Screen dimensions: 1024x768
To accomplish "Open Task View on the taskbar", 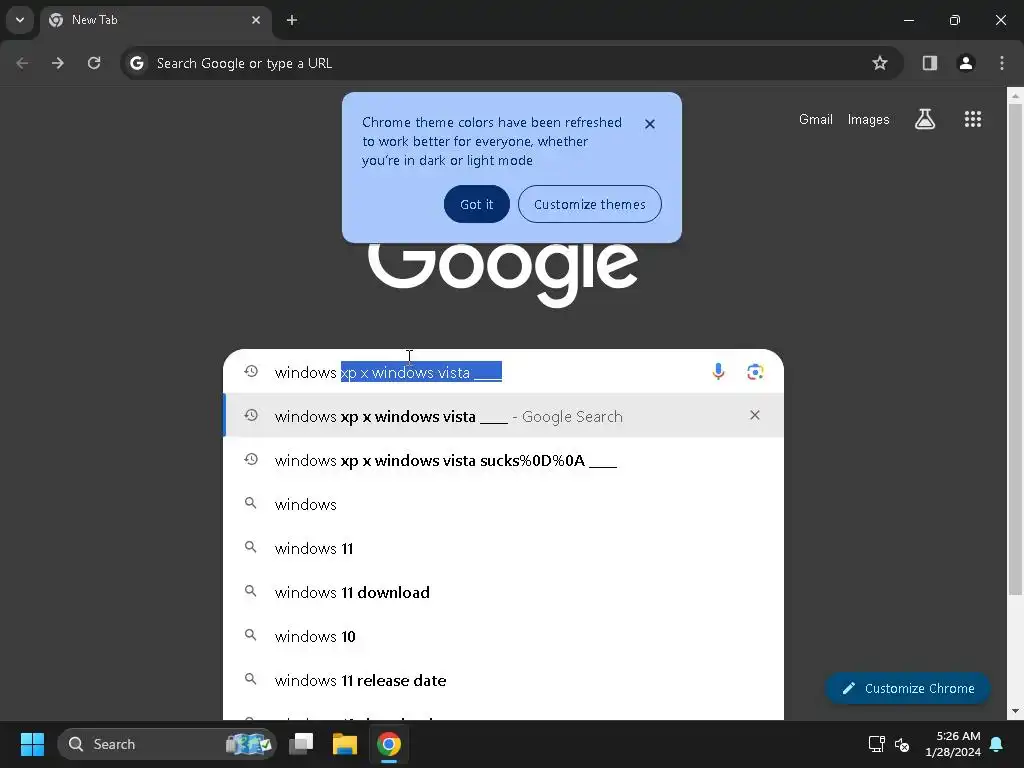I will pos(301,744).
